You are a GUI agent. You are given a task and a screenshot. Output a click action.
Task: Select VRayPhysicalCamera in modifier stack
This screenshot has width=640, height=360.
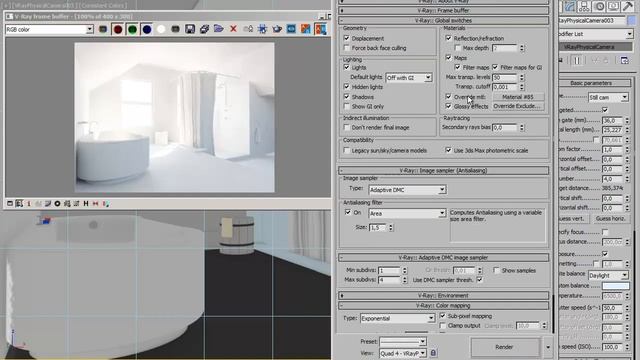[595, 47]
